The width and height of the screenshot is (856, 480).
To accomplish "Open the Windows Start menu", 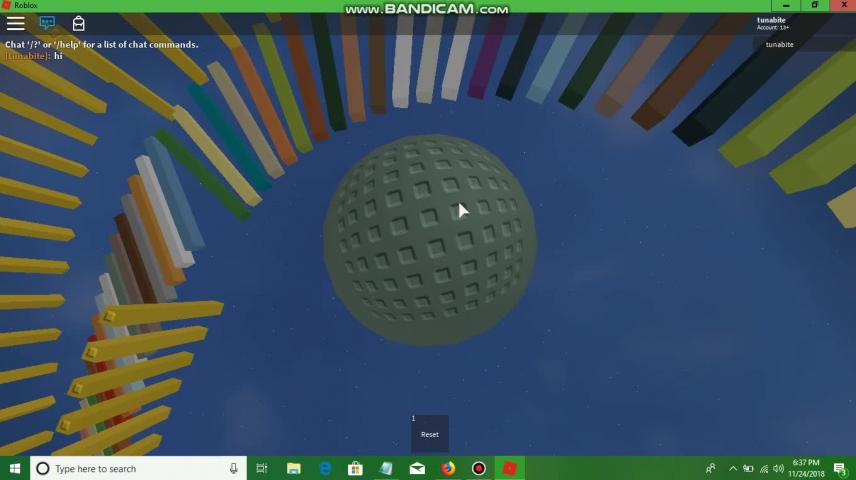I will click(15, 469).
